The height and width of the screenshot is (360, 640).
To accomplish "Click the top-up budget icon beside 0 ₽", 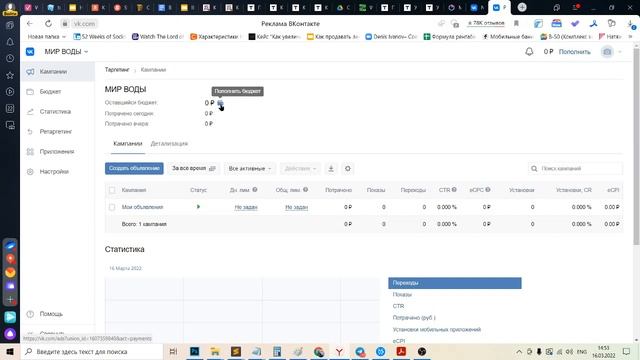I will (220, 103).
